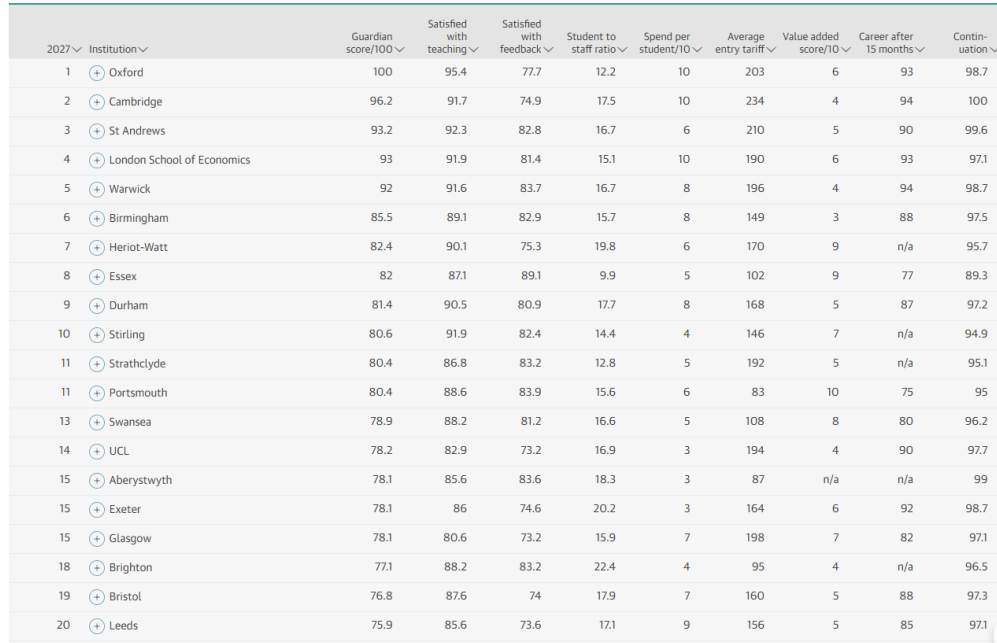Select the Heriot-Watt institution name
The height and width of the screenshot is (643, 997).
click(x=138, y=247)
